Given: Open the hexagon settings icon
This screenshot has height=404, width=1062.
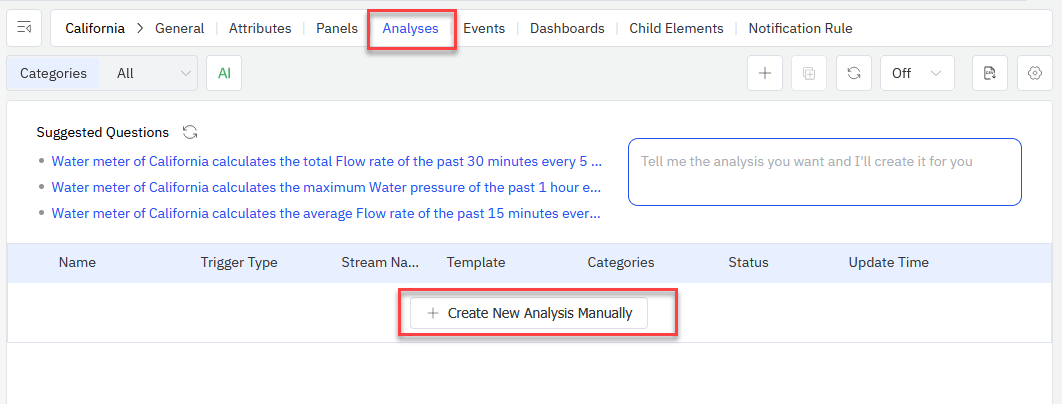Looking at the screenshot, I should (1035, 73).
